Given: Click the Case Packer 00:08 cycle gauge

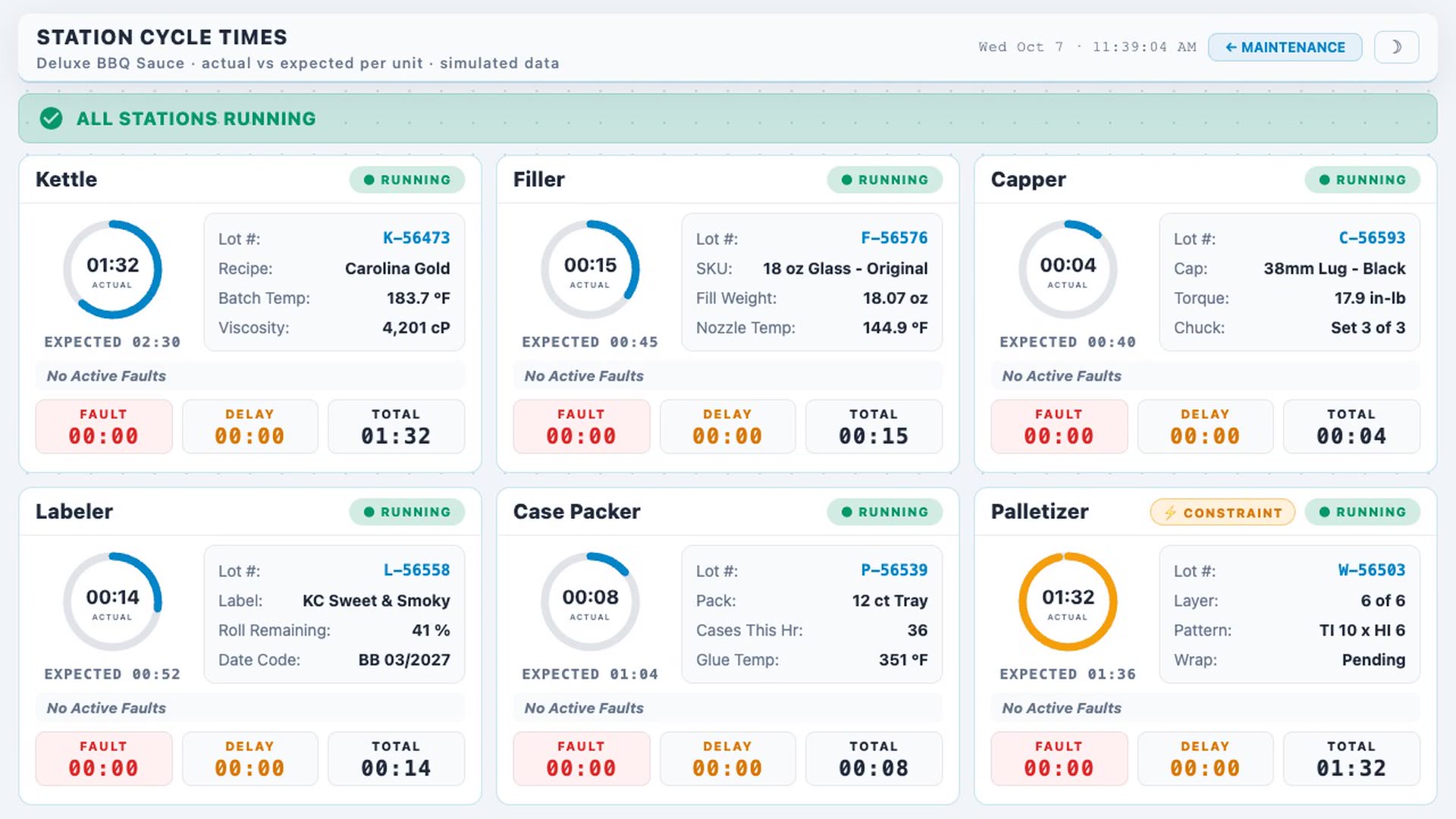Looking at the screenshot, I should point(590,601).
